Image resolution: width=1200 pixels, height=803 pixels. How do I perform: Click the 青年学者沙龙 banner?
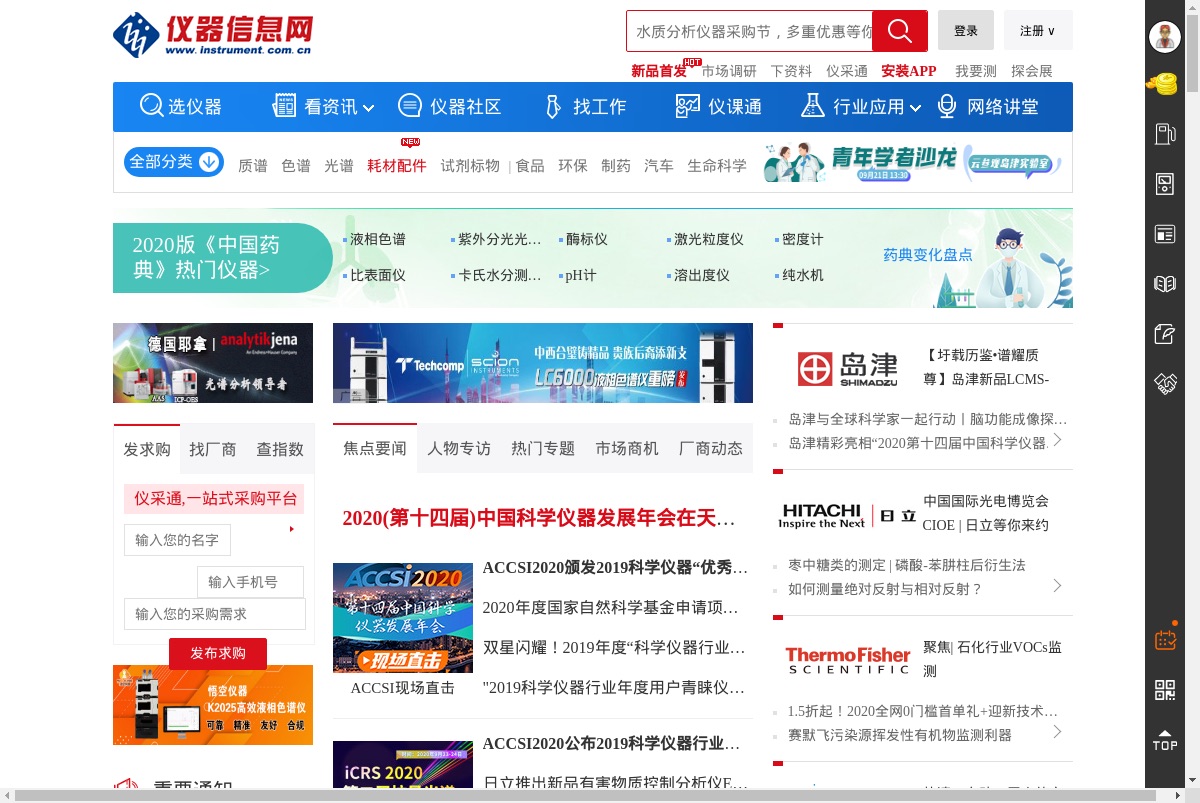(912, 162)
